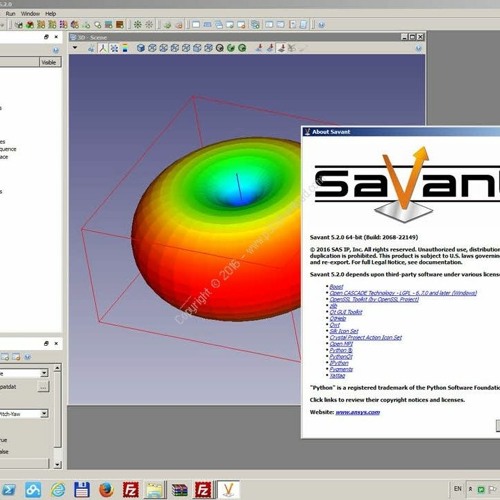Click the first green snowflake icon in main toolbar

tap(137, 24)
